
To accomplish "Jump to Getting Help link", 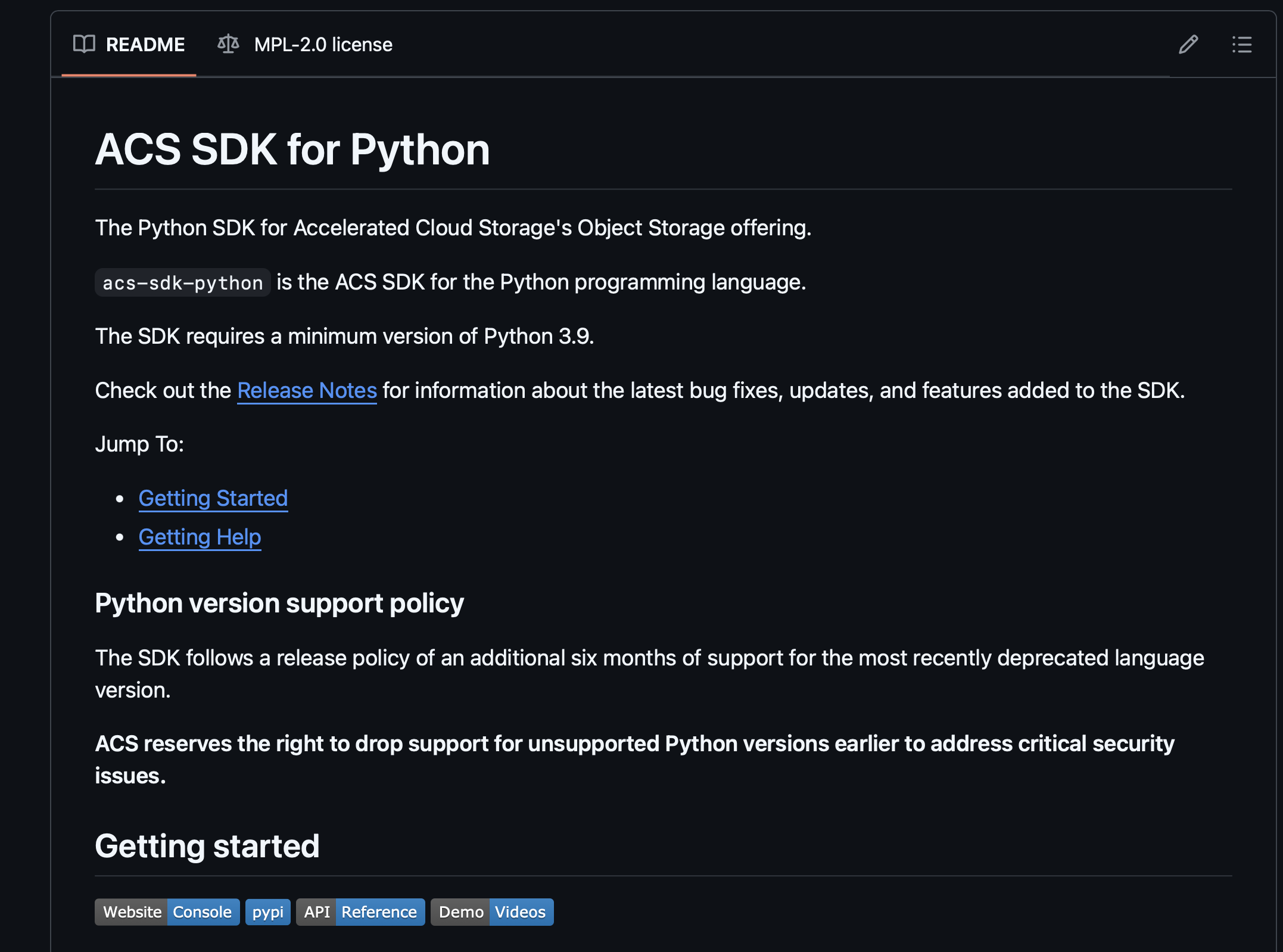I will coord(200,537).
